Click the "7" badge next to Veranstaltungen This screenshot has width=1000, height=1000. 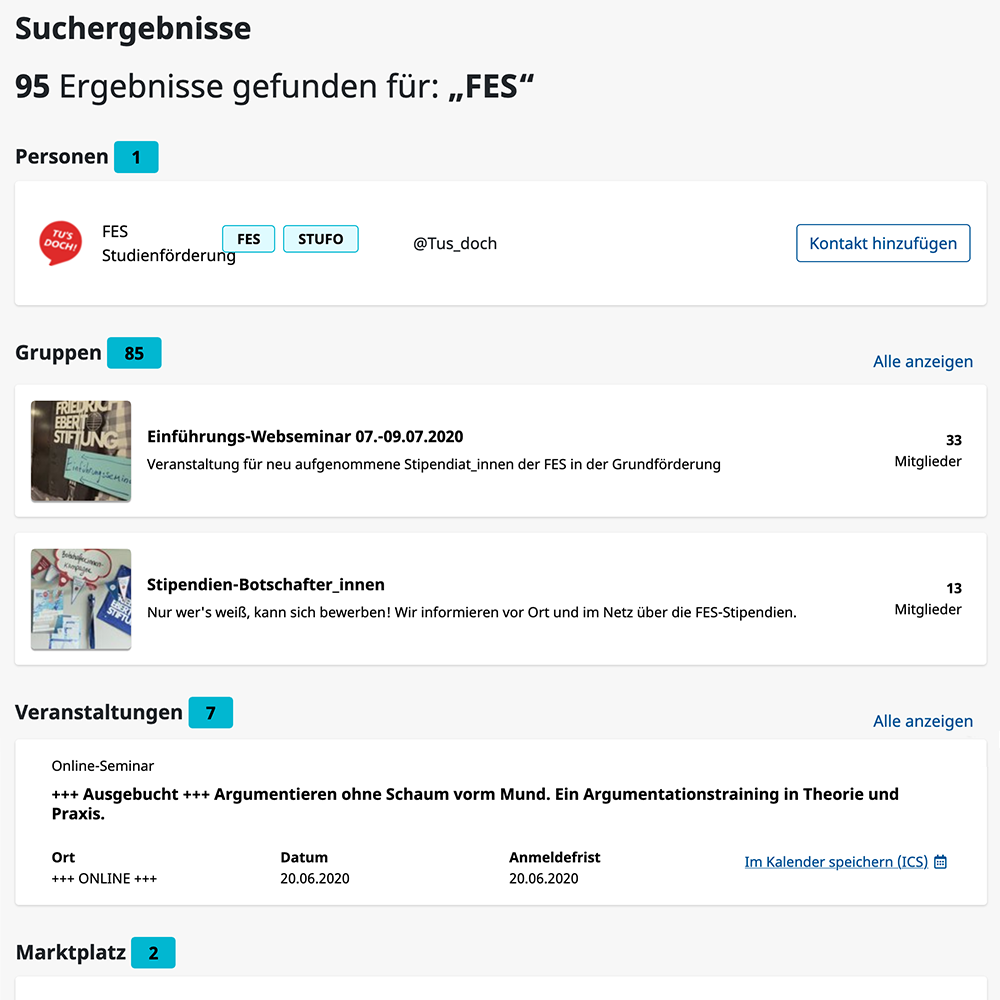coord(212,712)
